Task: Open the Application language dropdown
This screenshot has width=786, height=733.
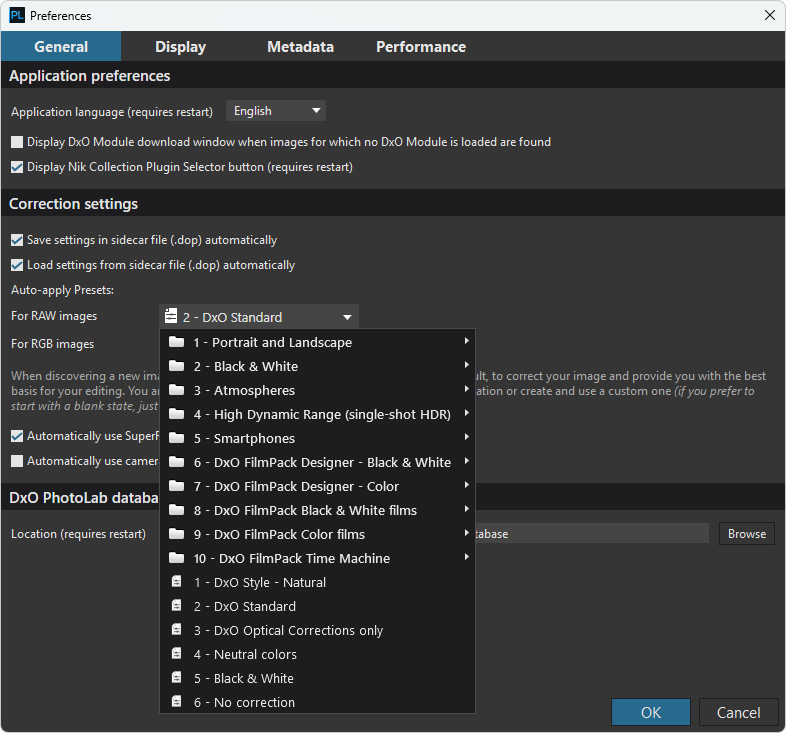Action: click(276, 111)
